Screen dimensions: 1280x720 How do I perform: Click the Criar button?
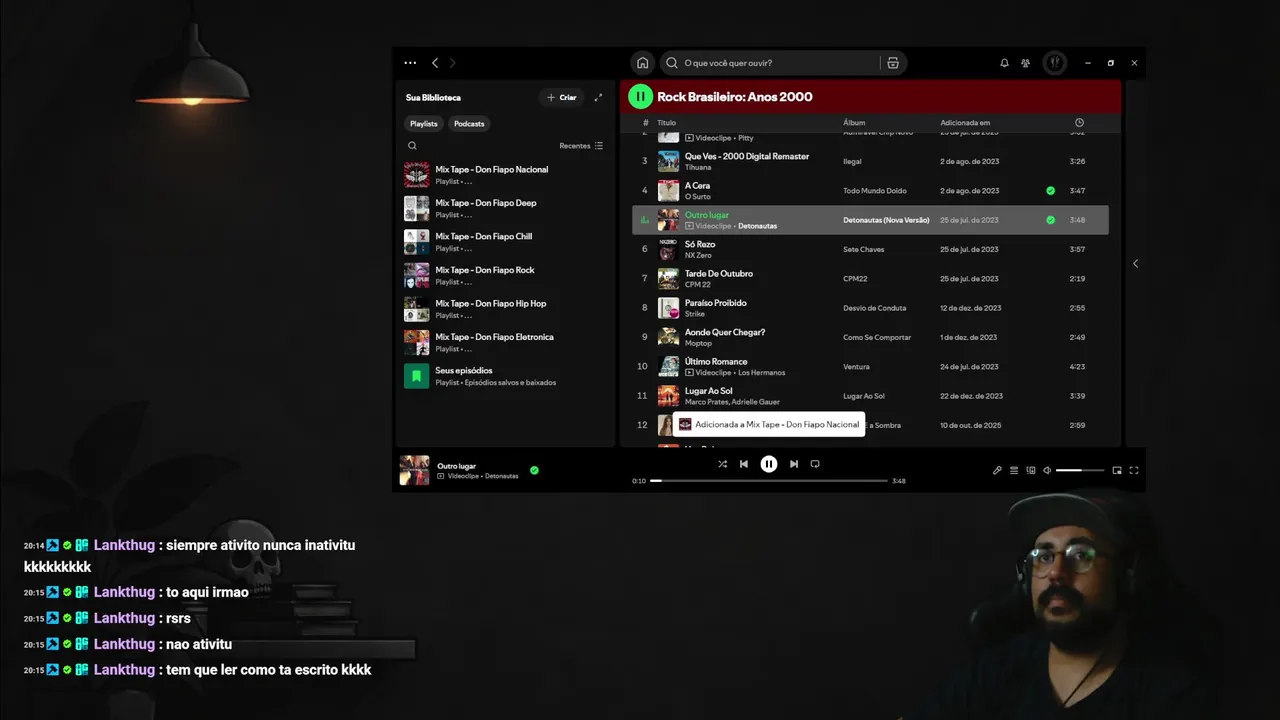point(562,97)
